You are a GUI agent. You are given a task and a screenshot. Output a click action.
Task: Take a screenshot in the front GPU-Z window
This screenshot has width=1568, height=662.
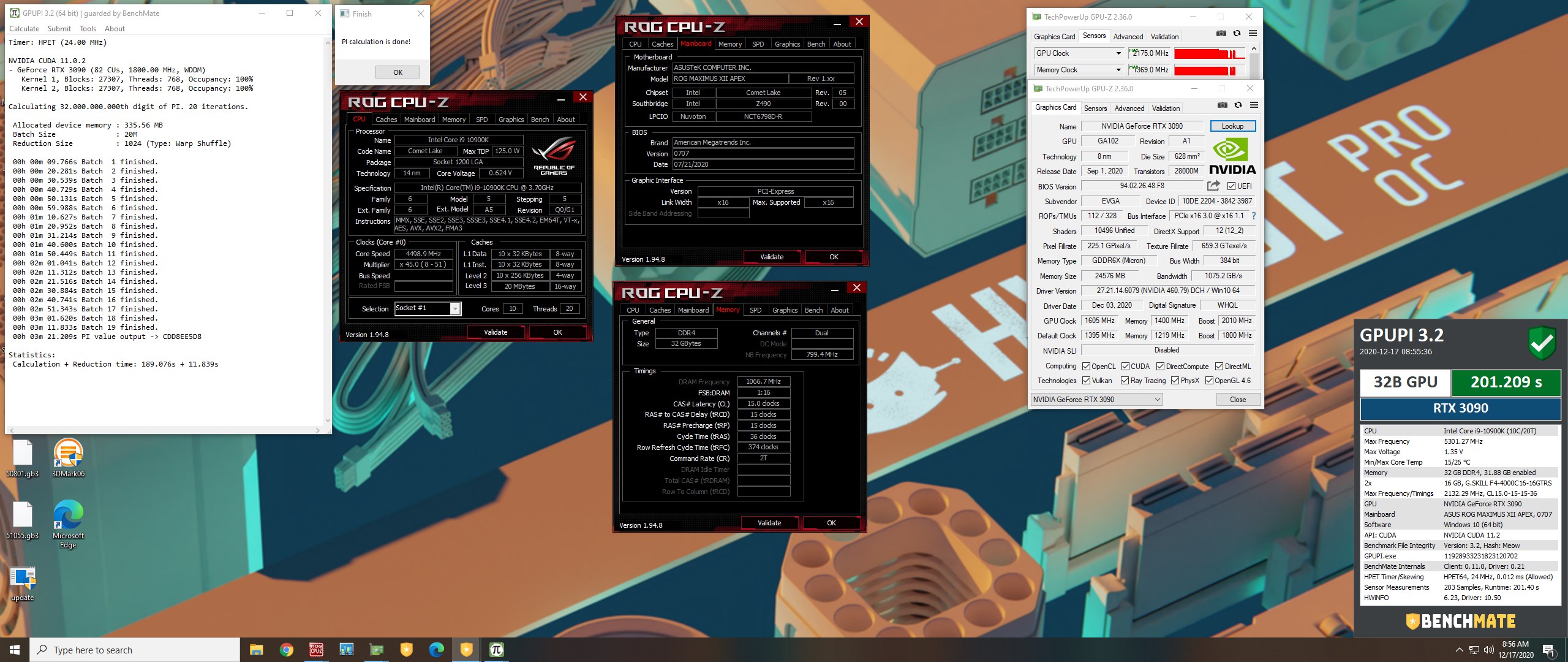point(1222,105)
